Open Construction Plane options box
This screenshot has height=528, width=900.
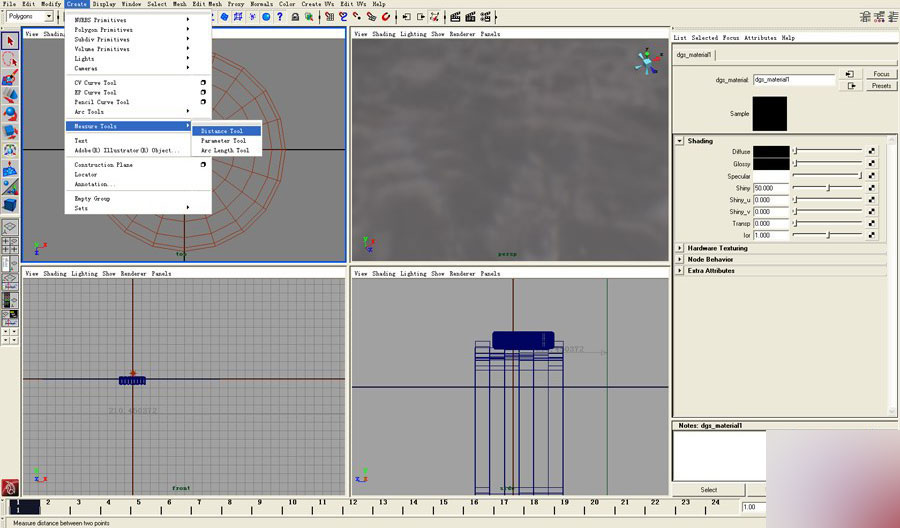coord(203,165)
